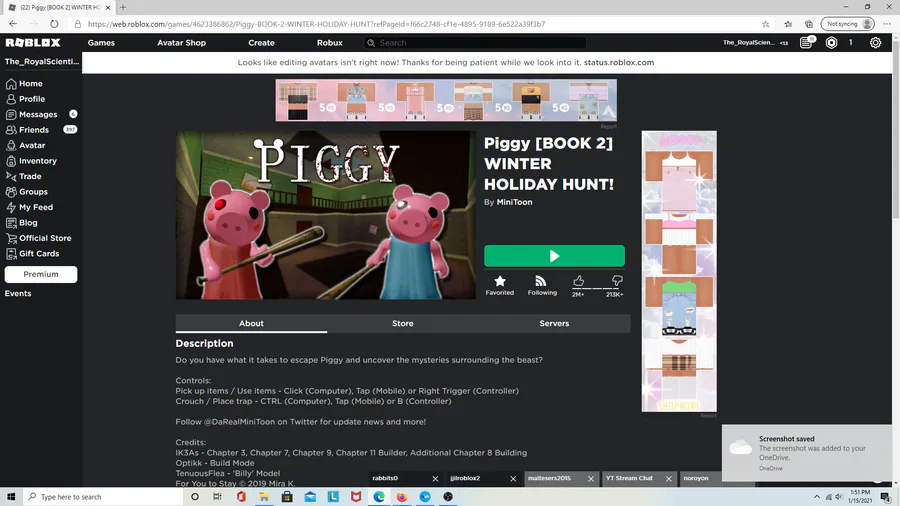Viewport: 900px width, 506px height.
Task: Open a new browser tab with plus button
Action: tap(123, 7)
